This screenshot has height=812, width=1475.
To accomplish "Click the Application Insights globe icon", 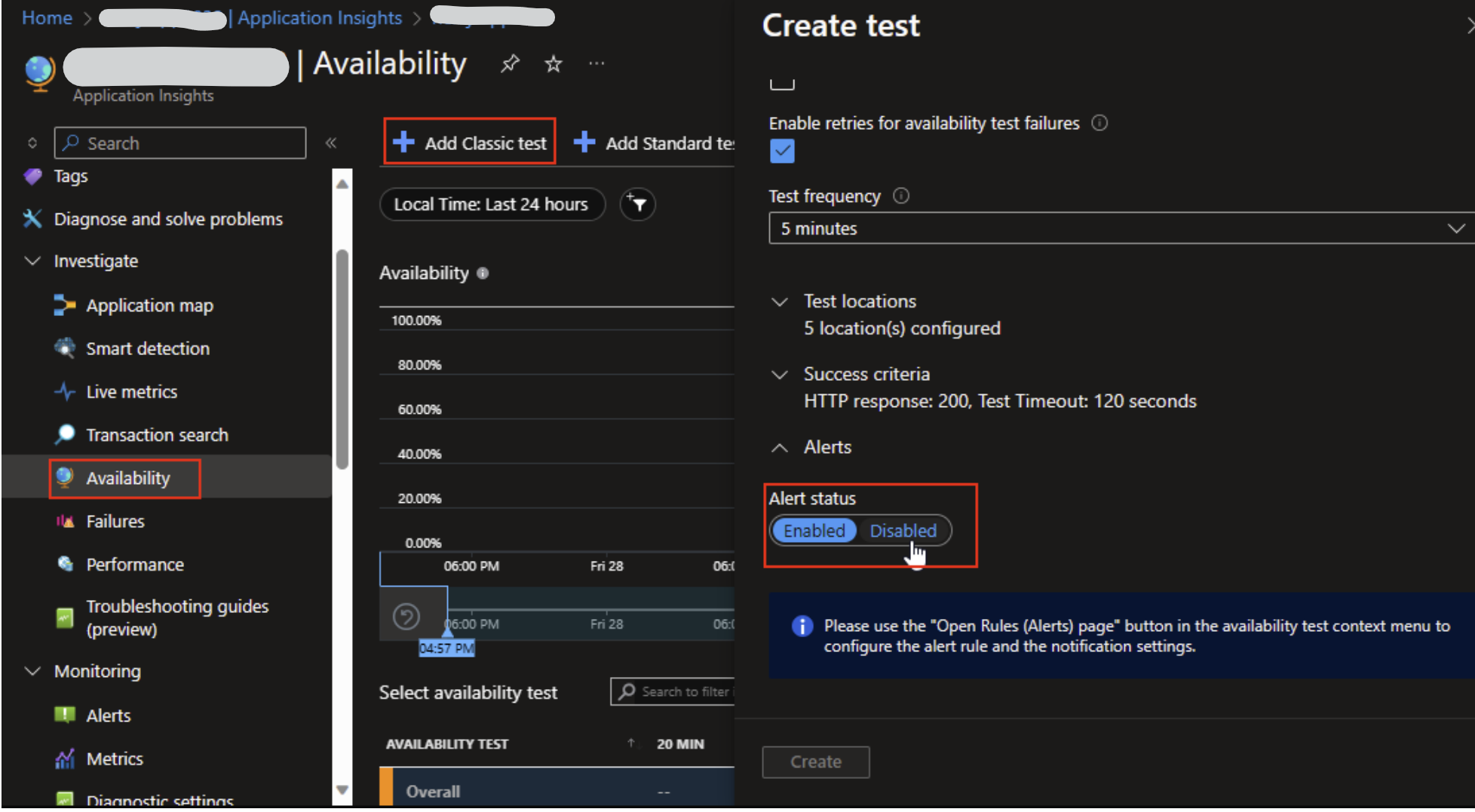I will [x=39, y=73].
